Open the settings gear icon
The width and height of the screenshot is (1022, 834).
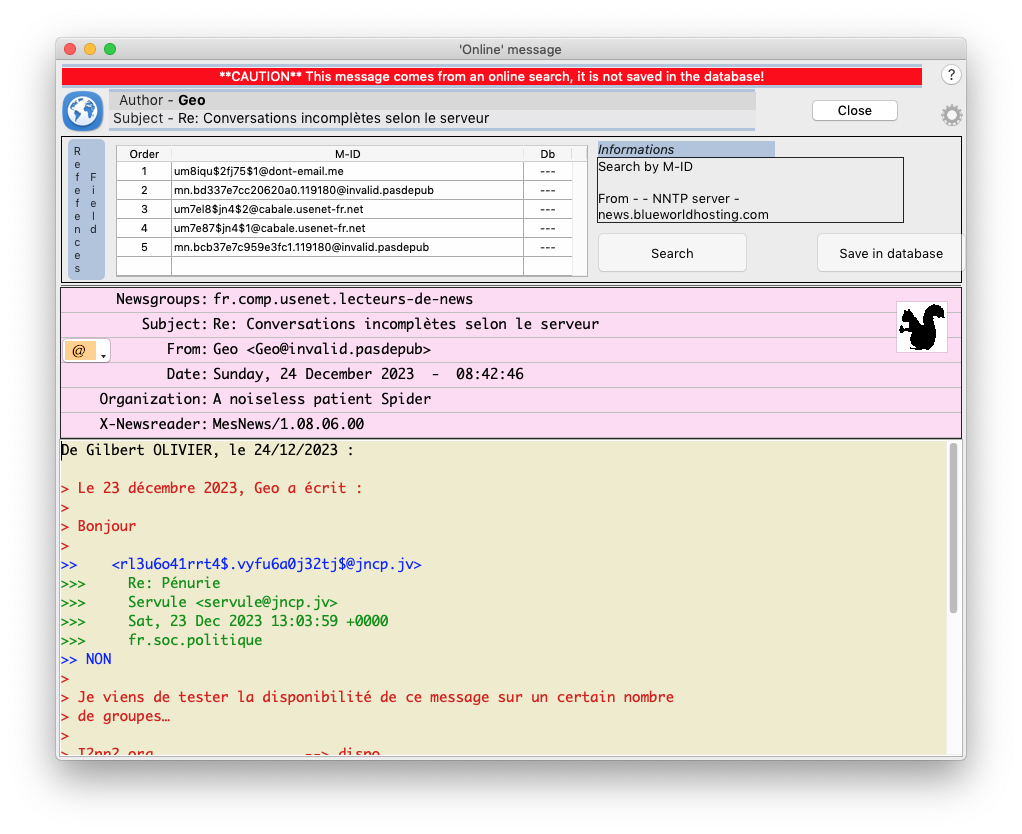point(951,115)
